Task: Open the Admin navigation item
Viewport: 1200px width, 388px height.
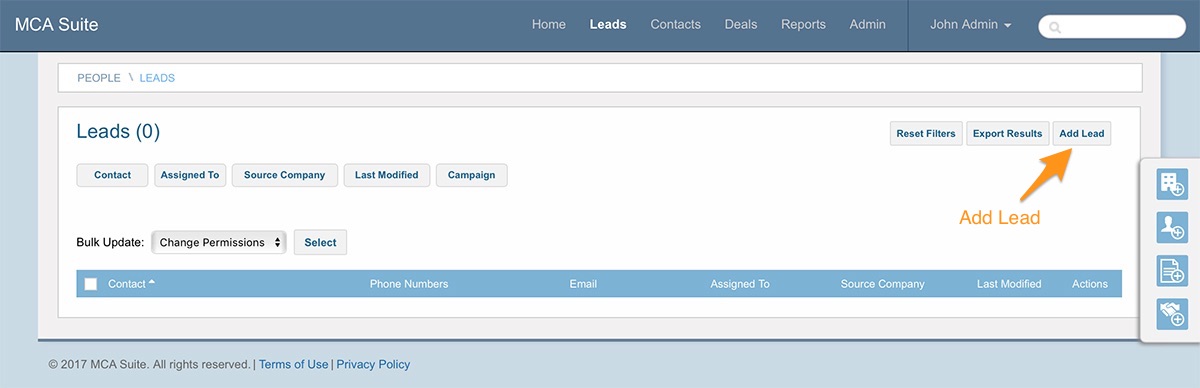Action: pos(867,25)
